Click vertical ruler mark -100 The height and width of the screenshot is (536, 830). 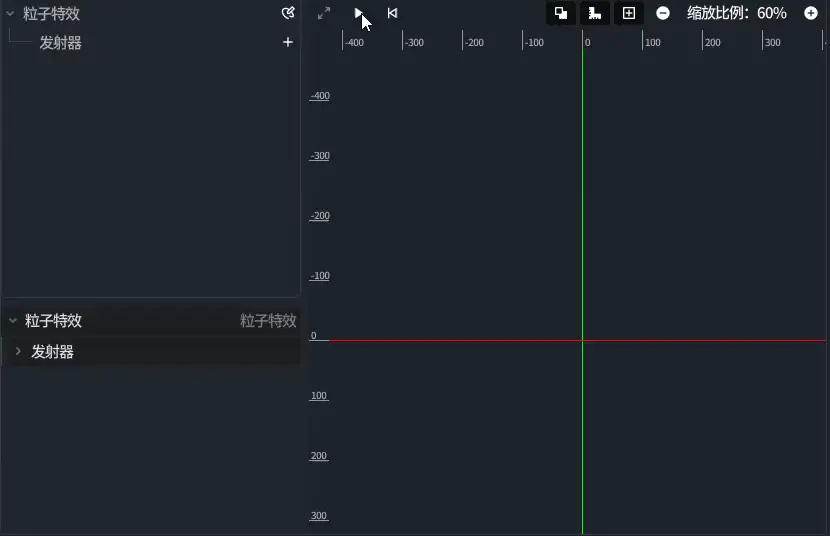coord(320,276)
